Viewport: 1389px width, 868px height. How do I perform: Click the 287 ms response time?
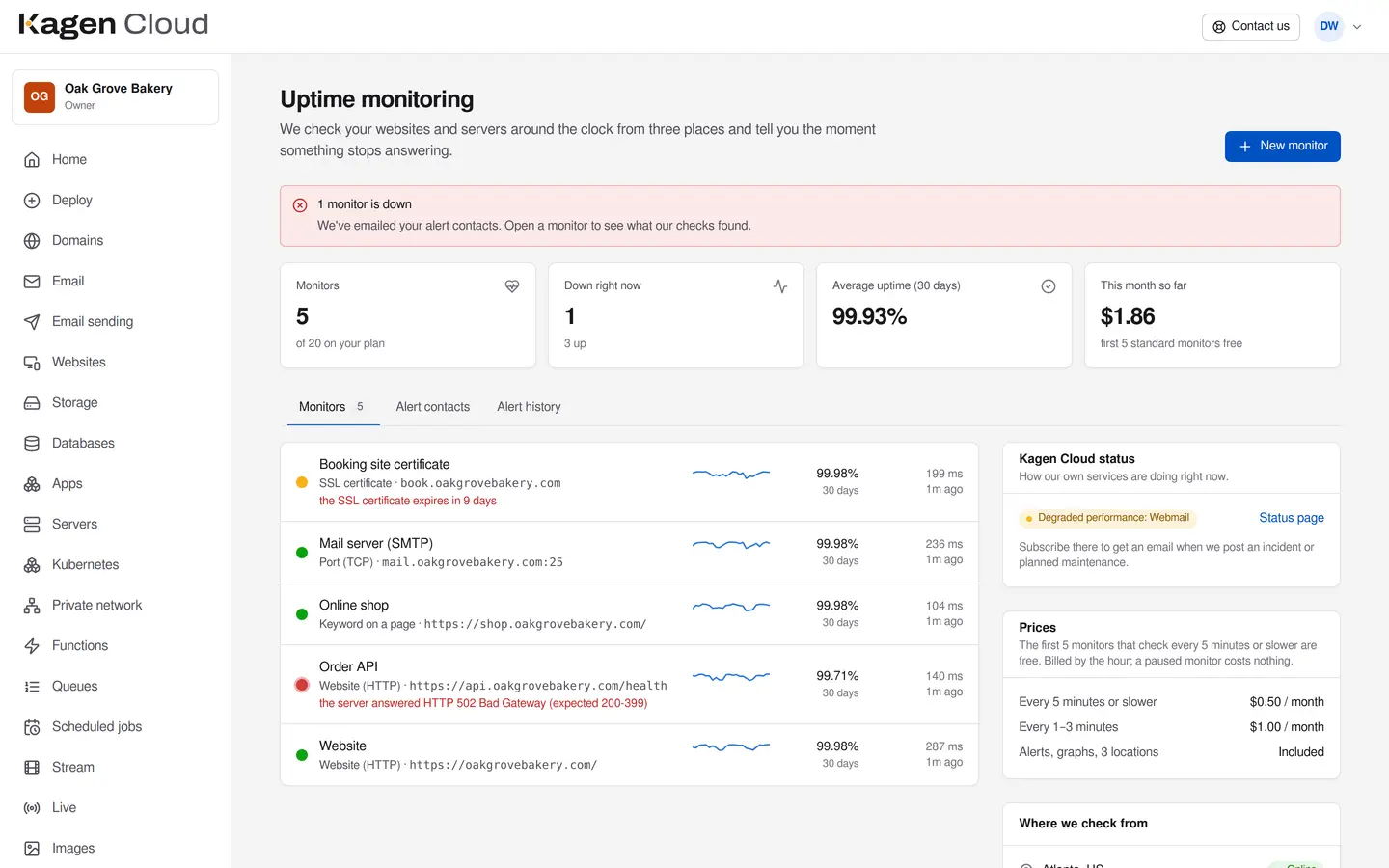[944, 746]
